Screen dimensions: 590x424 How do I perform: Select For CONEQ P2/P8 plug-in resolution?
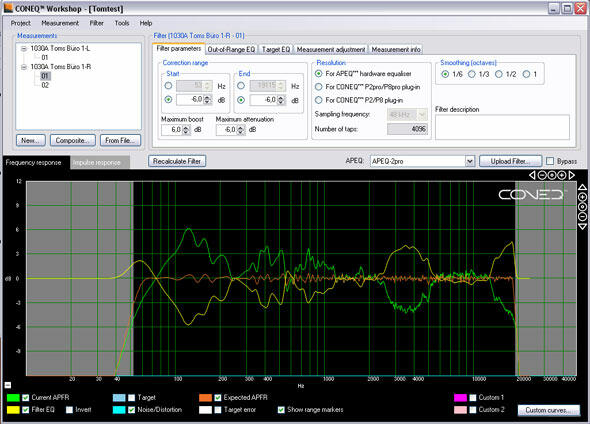(x=319, y=100)
